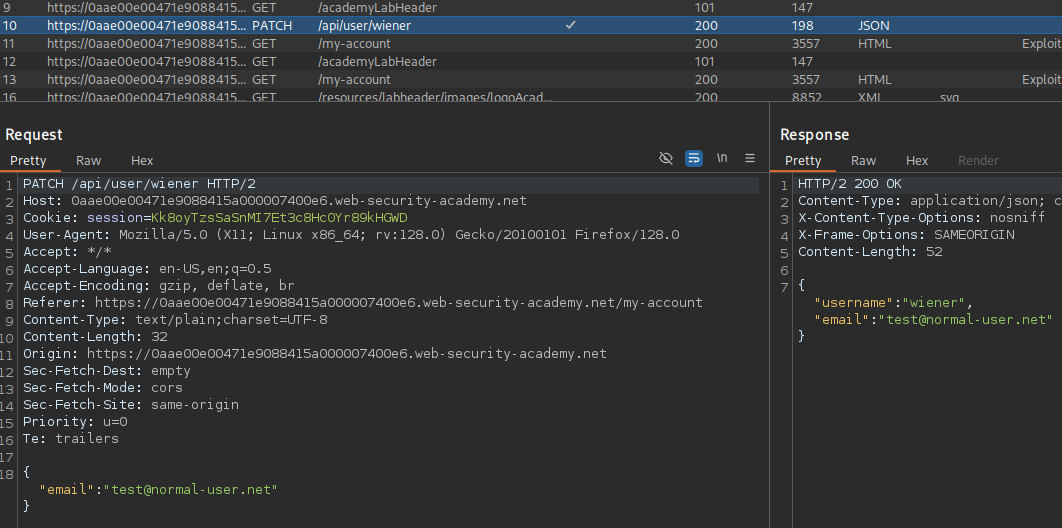
Task: Open Response Hex tab
Action: click(917, 160)
